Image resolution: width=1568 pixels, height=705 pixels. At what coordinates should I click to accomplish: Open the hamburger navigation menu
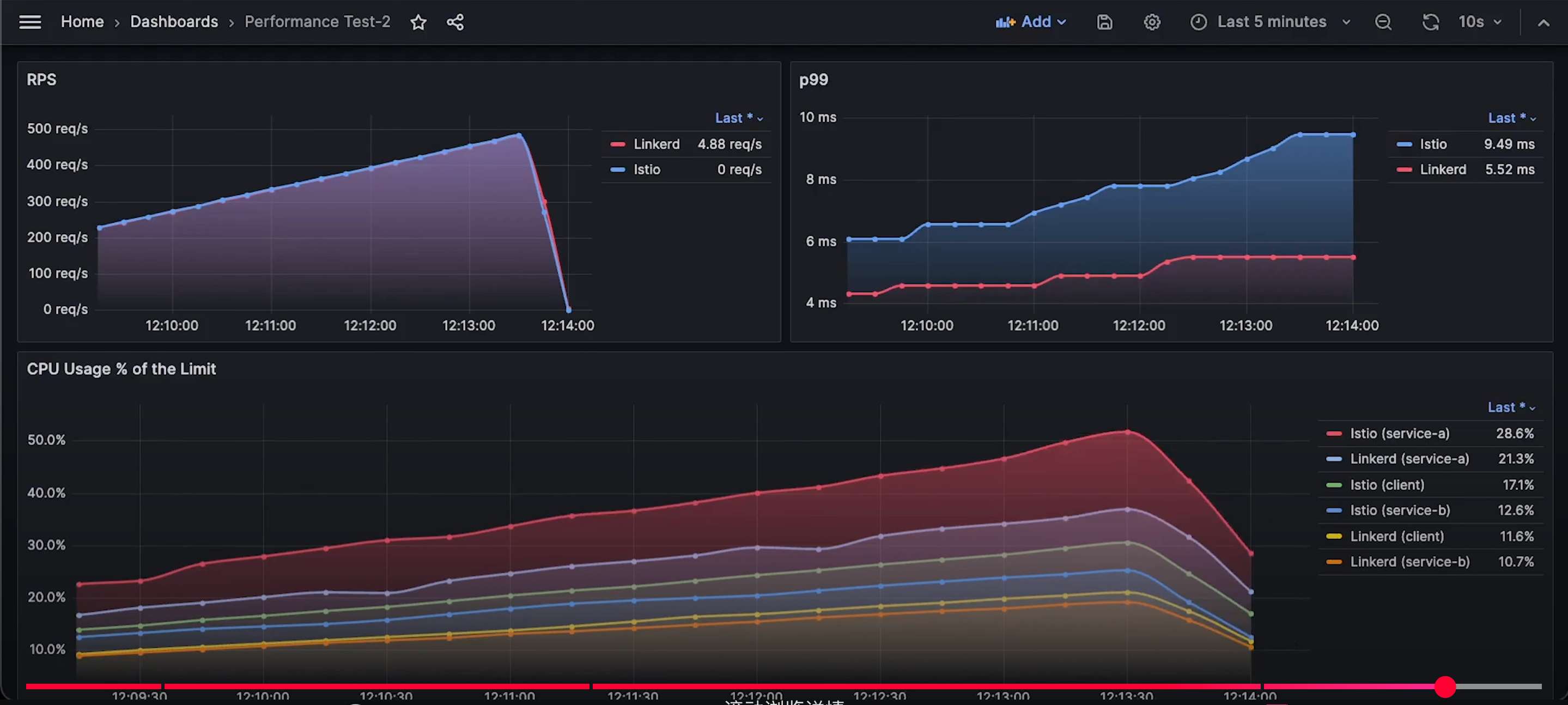pos(30,22)
